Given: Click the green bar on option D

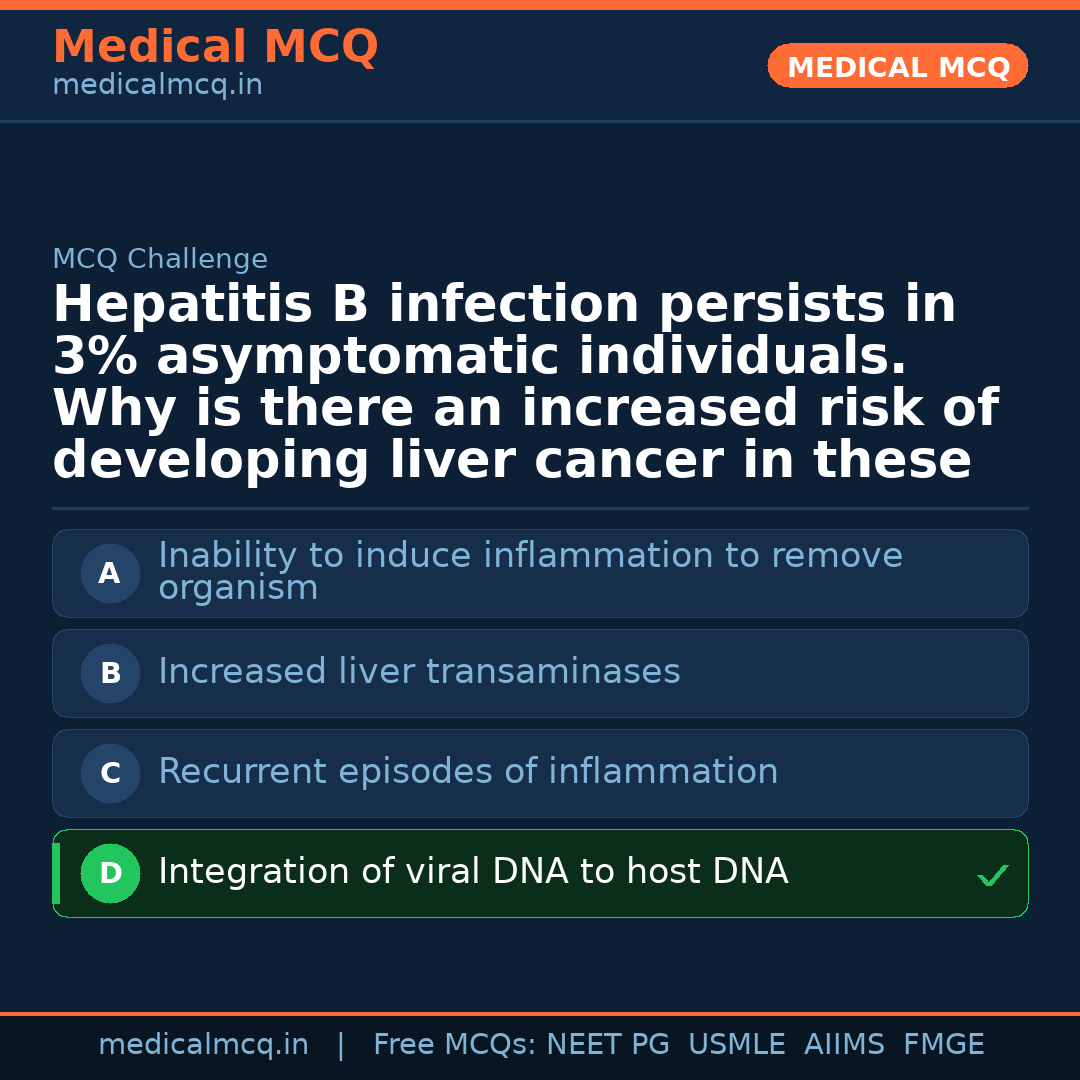Looking at the screenshot, I should tap(56, 873).
